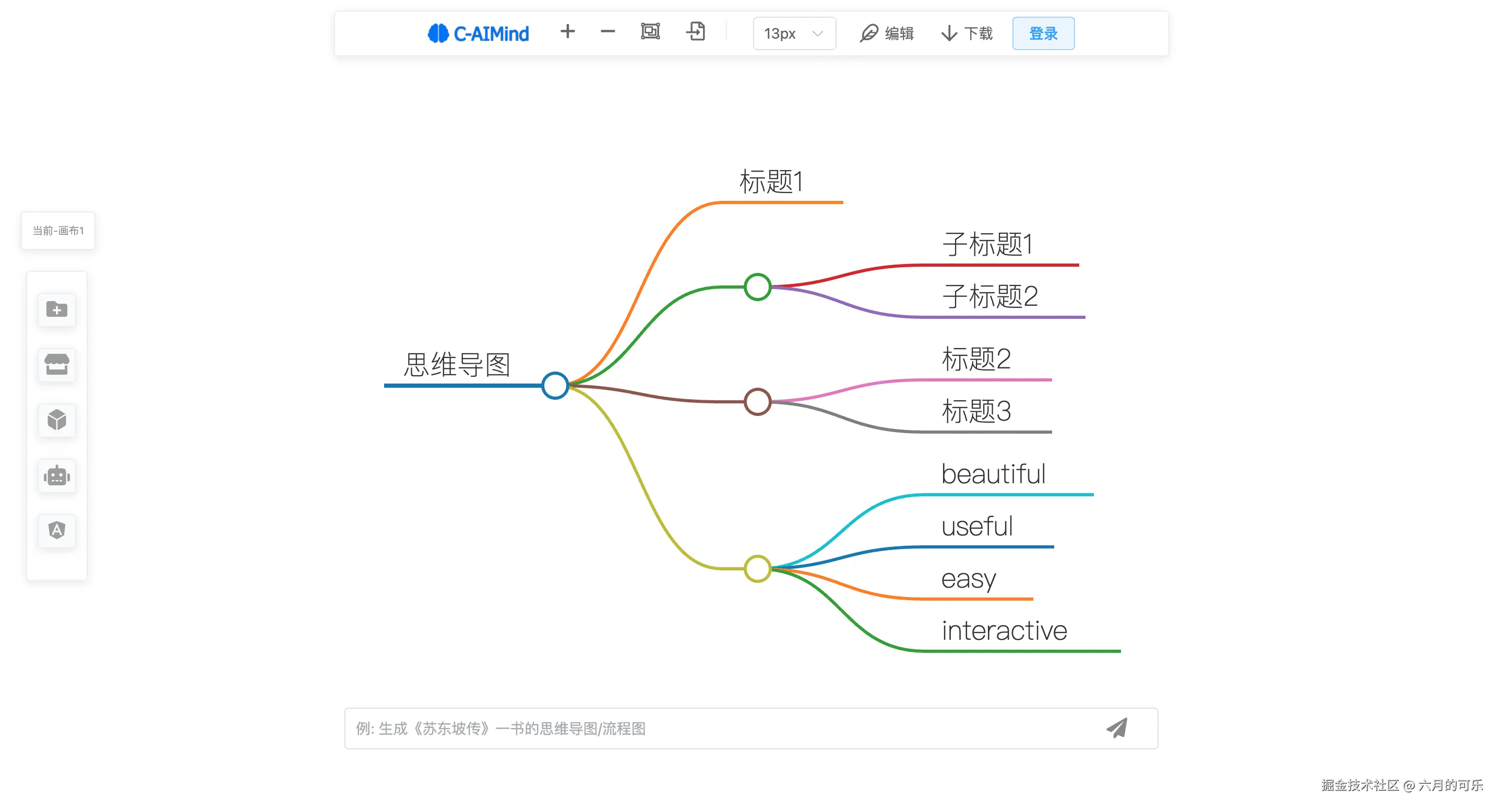Click the 登录 login button
This screenshot has height=812, width=1503.
[x=1043, y=33]
